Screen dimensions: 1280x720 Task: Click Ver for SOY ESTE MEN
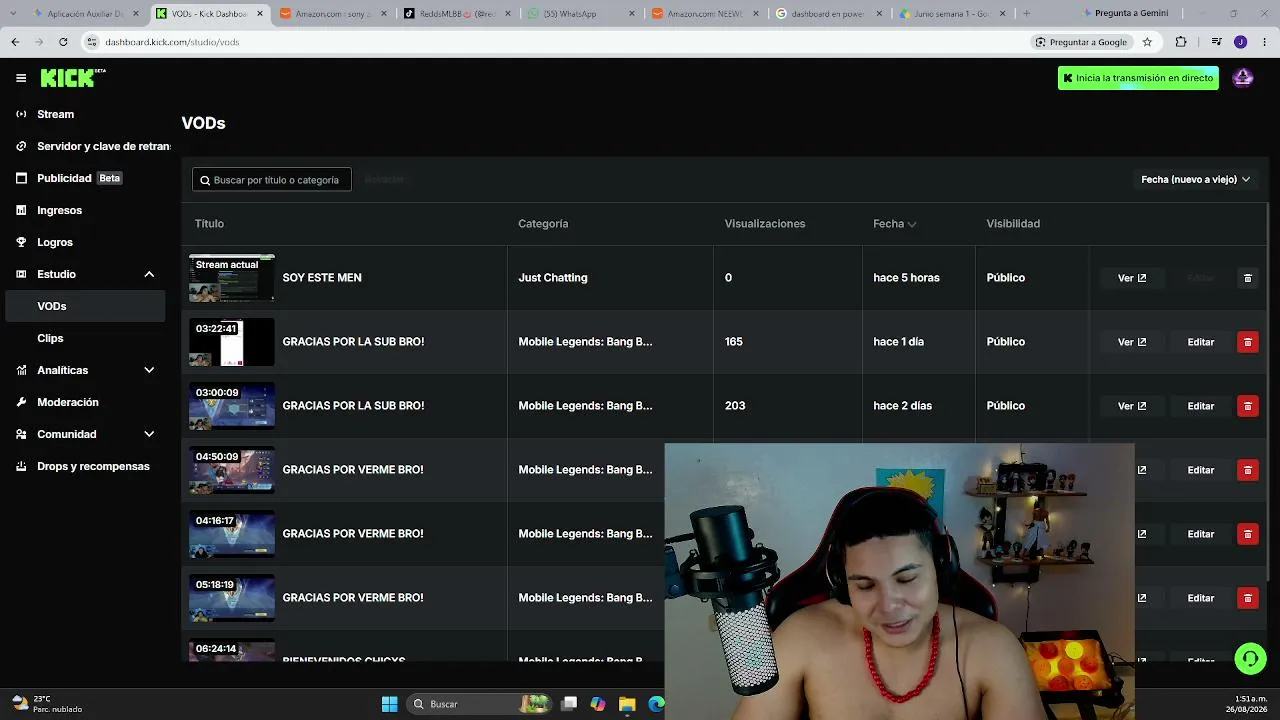click(1132, 278)
